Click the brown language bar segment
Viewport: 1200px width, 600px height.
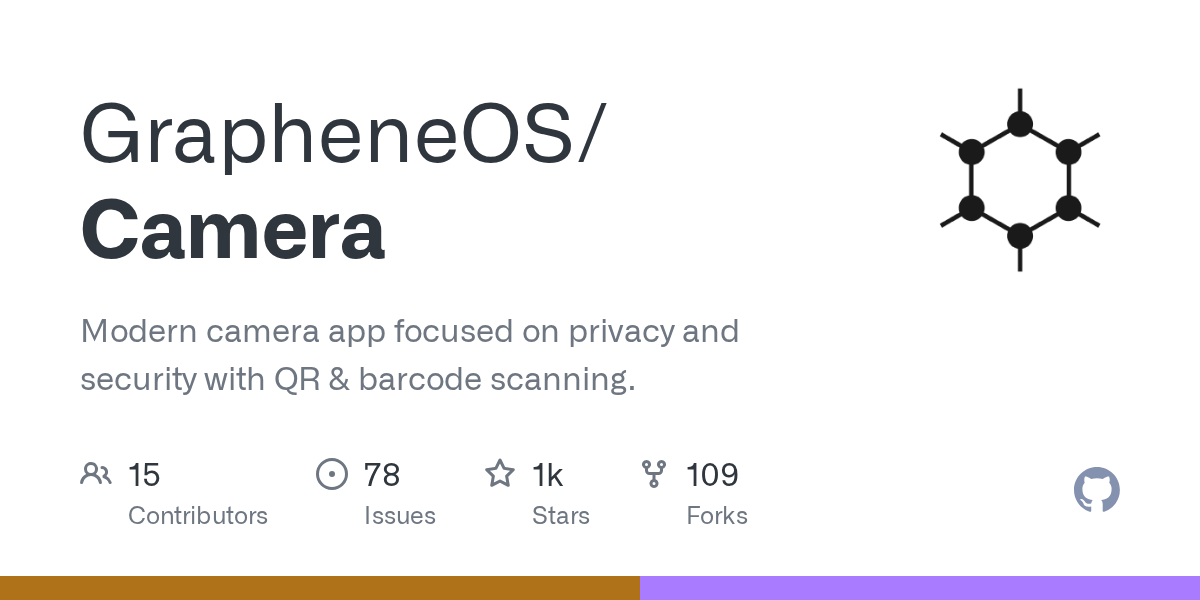[x=320, y=588]
